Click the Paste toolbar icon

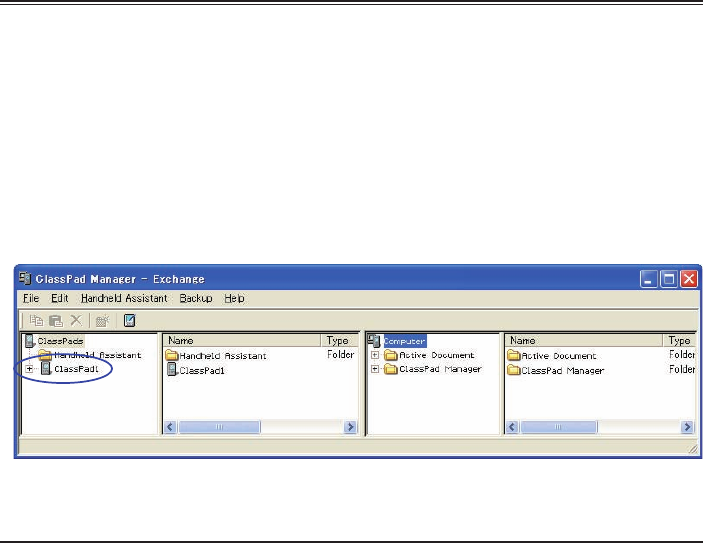coord(56,321)
